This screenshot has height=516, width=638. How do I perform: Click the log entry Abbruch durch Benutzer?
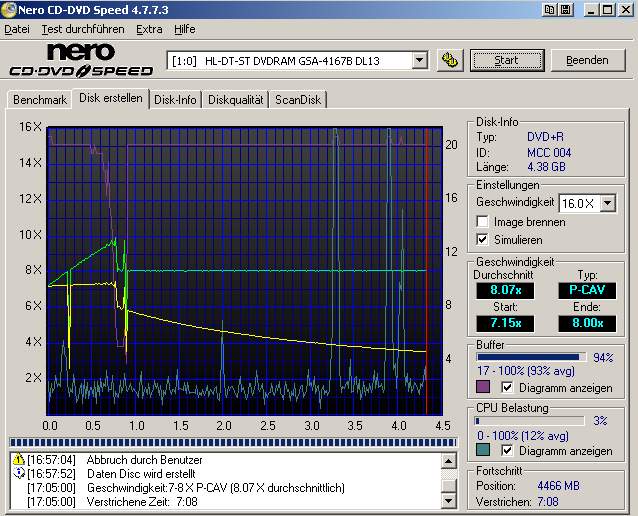[x=144, y=460]
